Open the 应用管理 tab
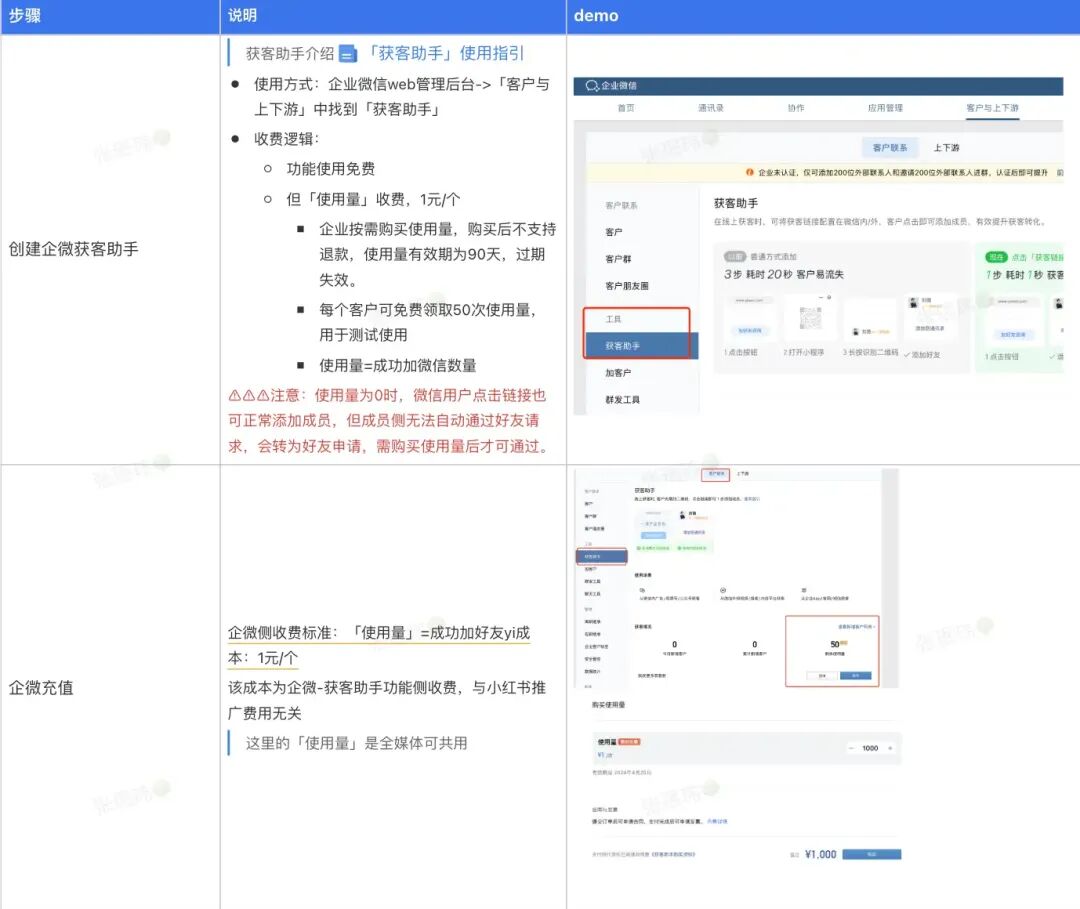Image resolution: width=1080 pixels, height=909 pixels. [885, 107]
